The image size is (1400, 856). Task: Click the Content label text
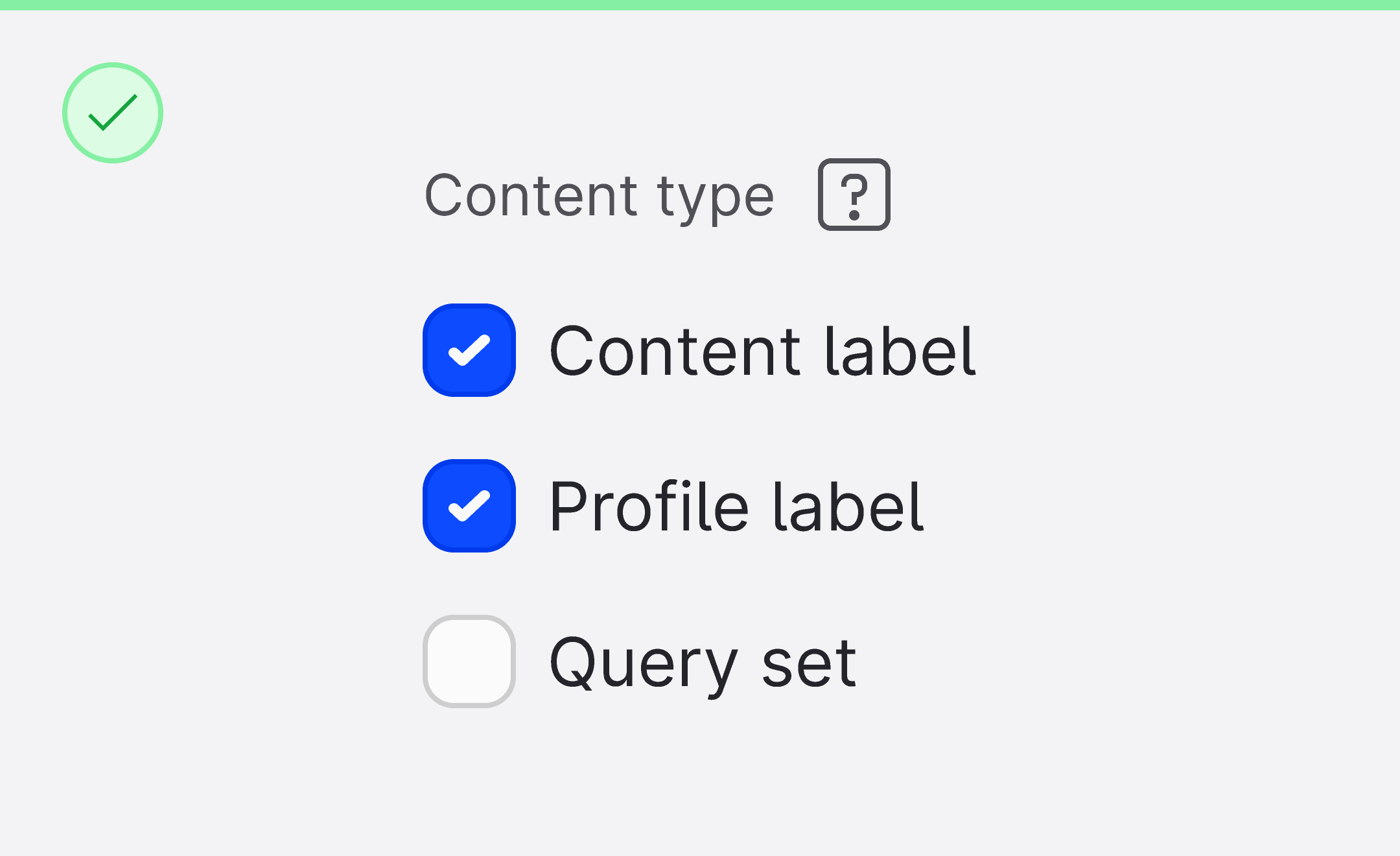tap(762, 350)
